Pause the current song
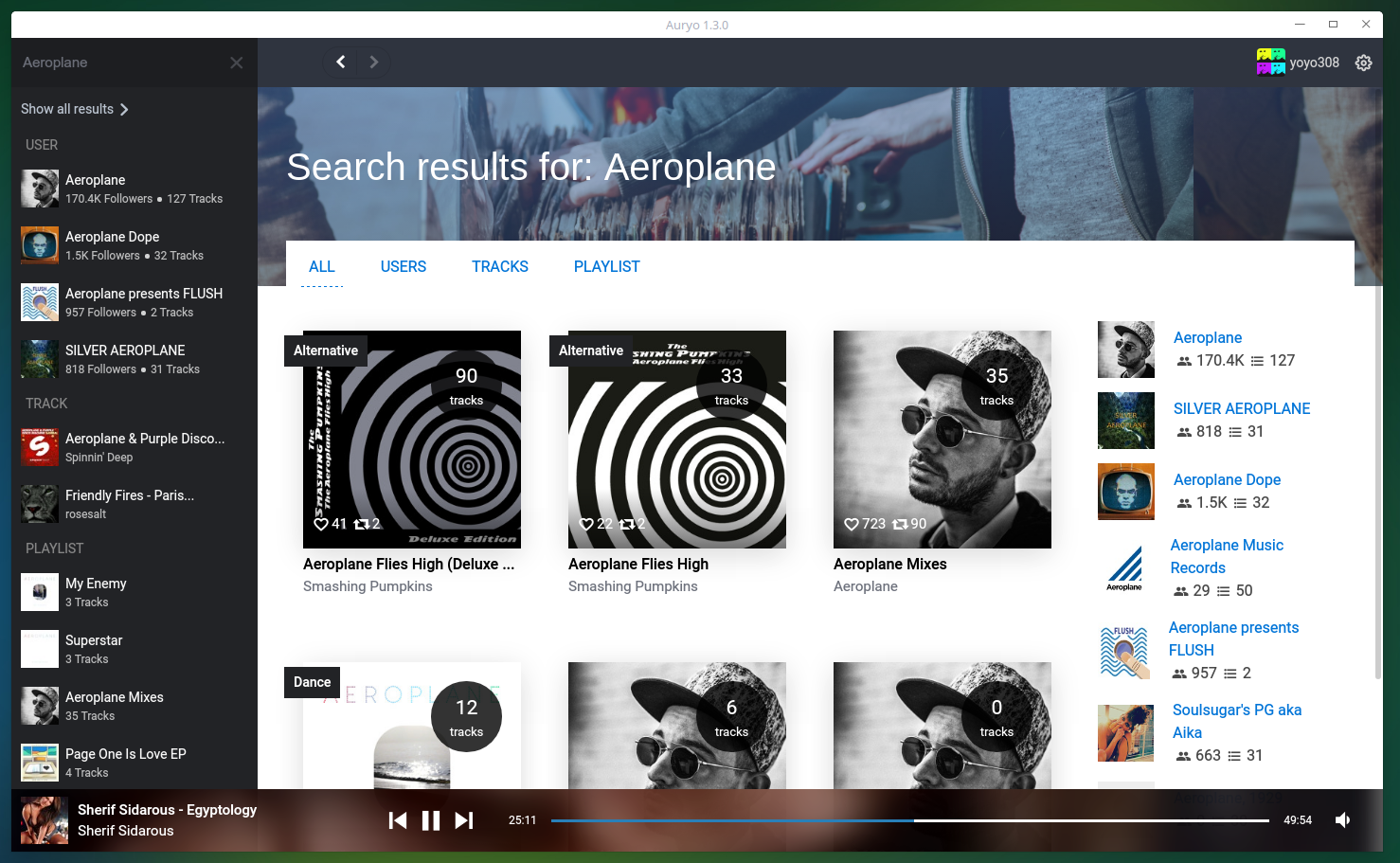The image size is (1400, 863). click(430, 820)
